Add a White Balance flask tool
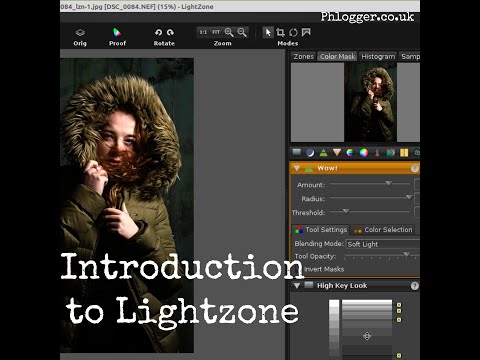This screenshot has height=360, width=480. point(377,153)
